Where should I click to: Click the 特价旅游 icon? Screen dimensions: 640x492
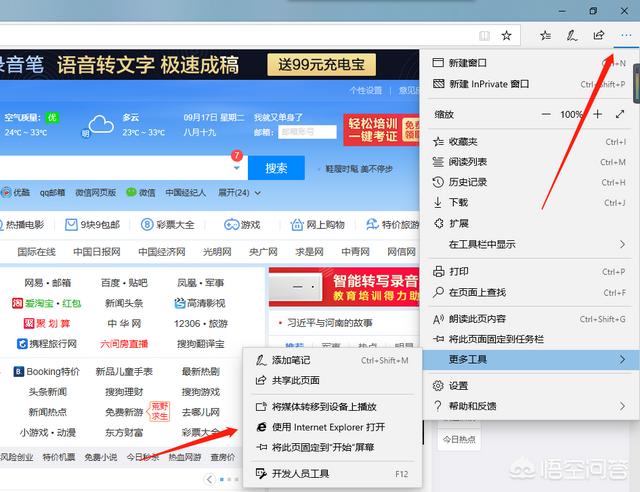(x=372, y=225)
